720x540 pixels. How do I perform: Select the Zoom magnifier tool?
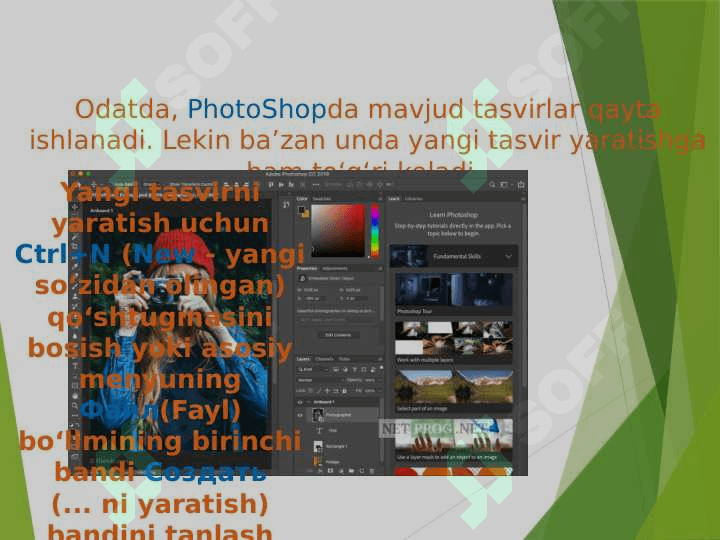tap(75, 405)
